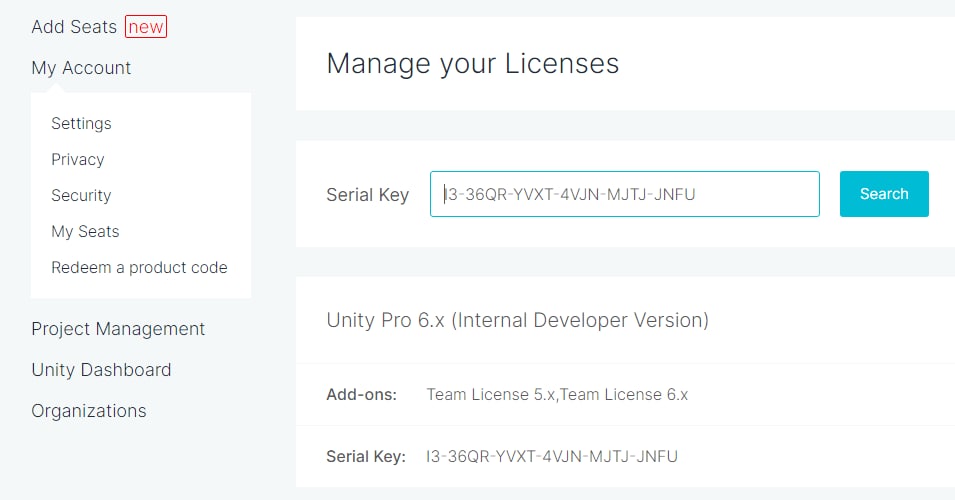
Task: Collapse the My Account section
Action: pyautogui.click(x=81, y=68)
